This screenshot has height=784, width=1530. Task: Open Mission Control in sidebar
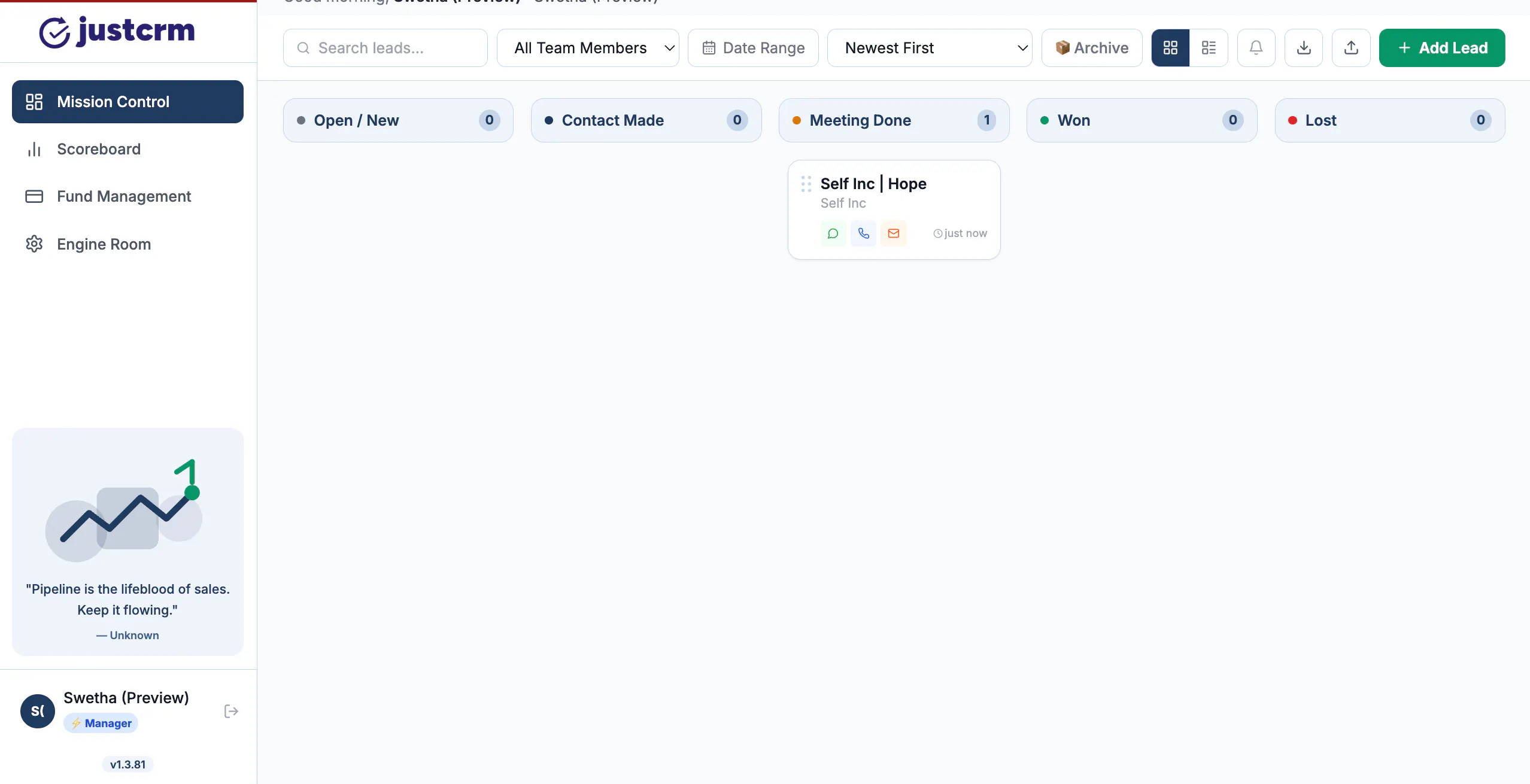coord(127,102)
